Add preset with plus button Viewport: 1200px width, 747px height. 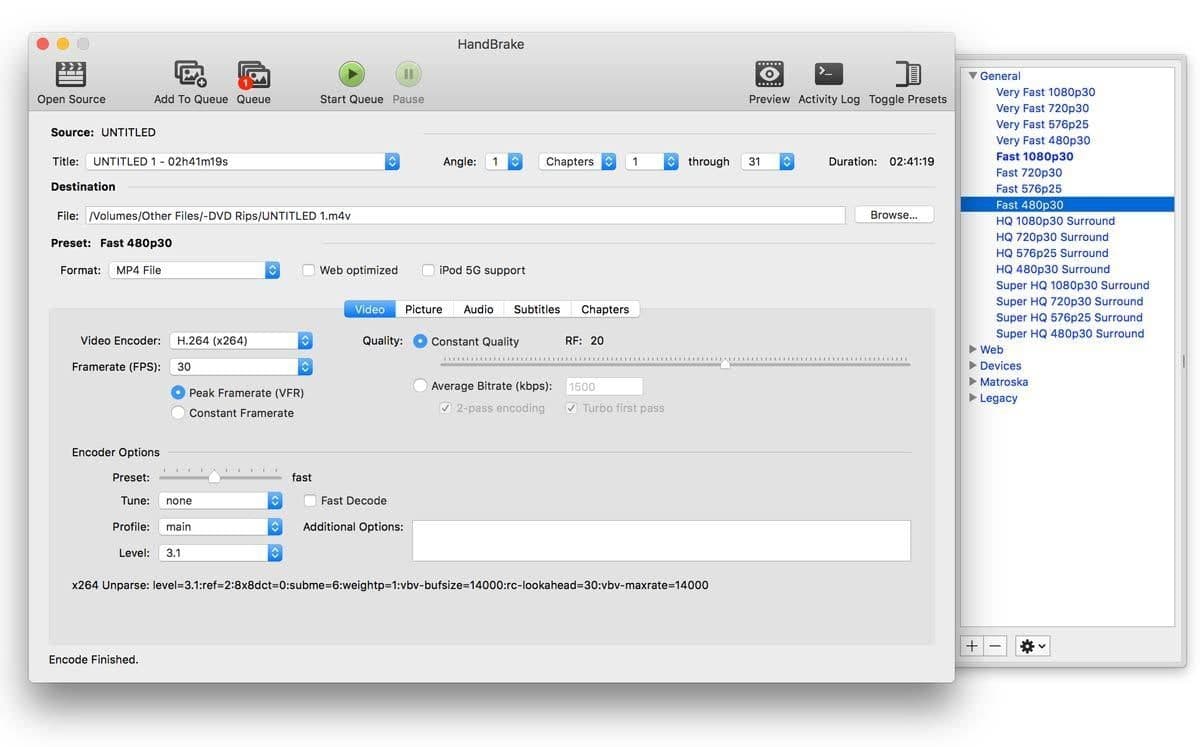click(971, 646)
